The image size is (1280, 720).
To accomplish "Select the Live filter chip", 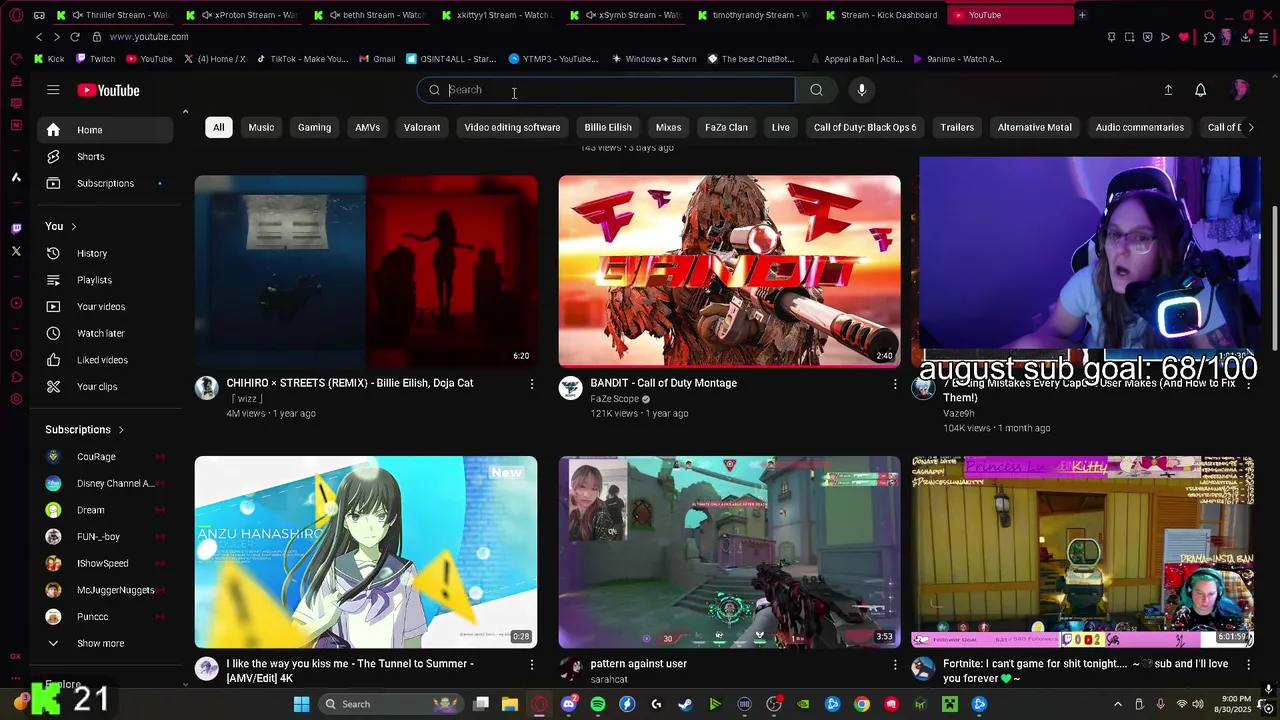I will point(781,127).
